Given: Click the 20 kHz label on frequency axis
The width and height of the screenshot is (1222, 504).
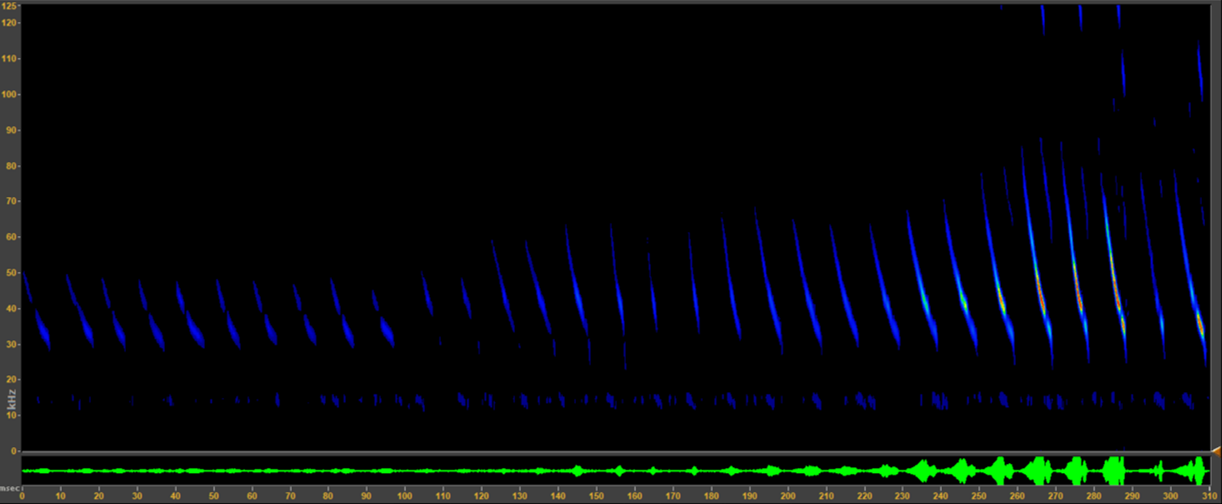Looking at the screenshot, I should (x=11, y=380).
